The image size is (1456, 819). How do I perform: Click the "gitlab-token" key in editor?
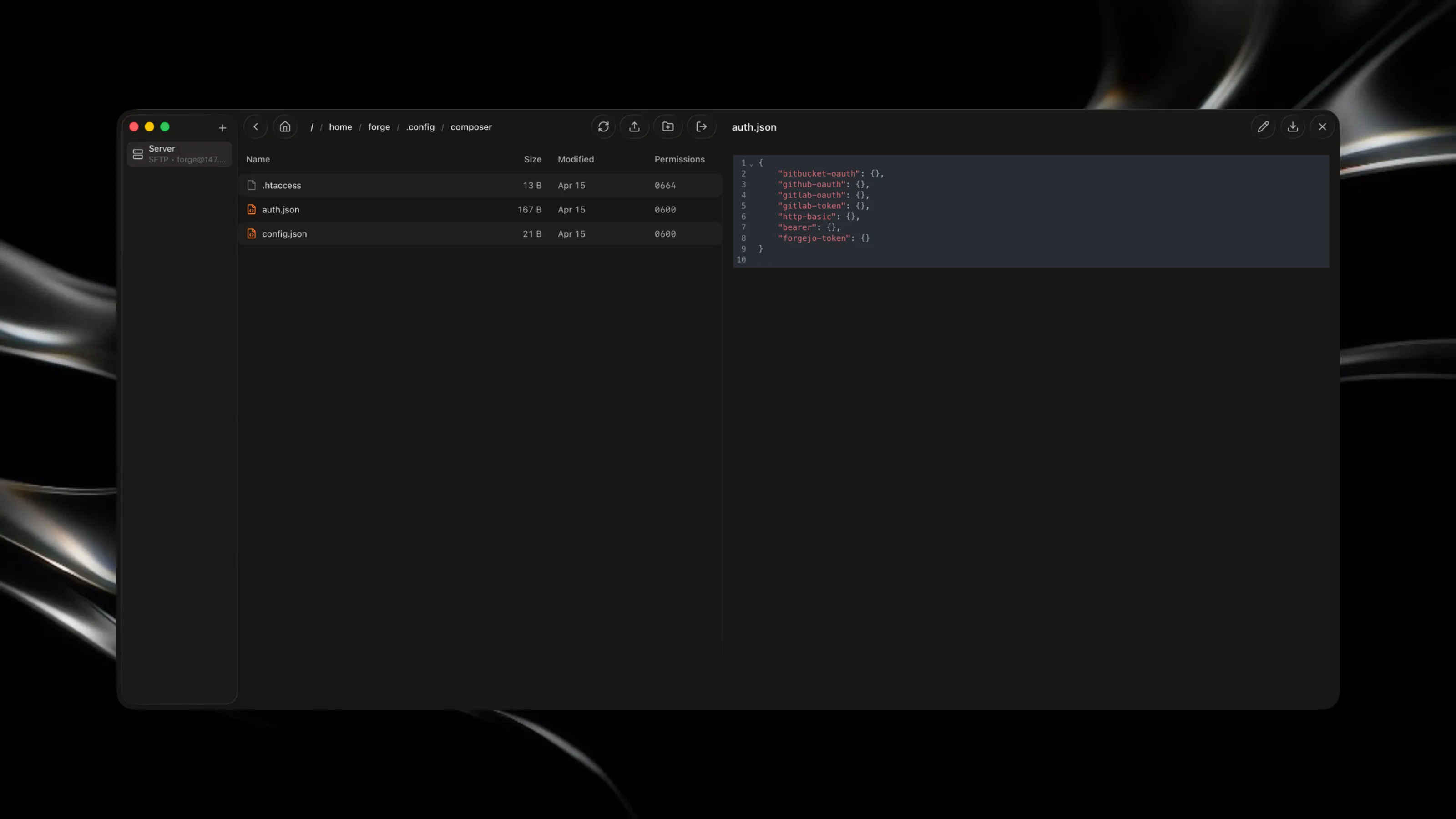point(811,206)
